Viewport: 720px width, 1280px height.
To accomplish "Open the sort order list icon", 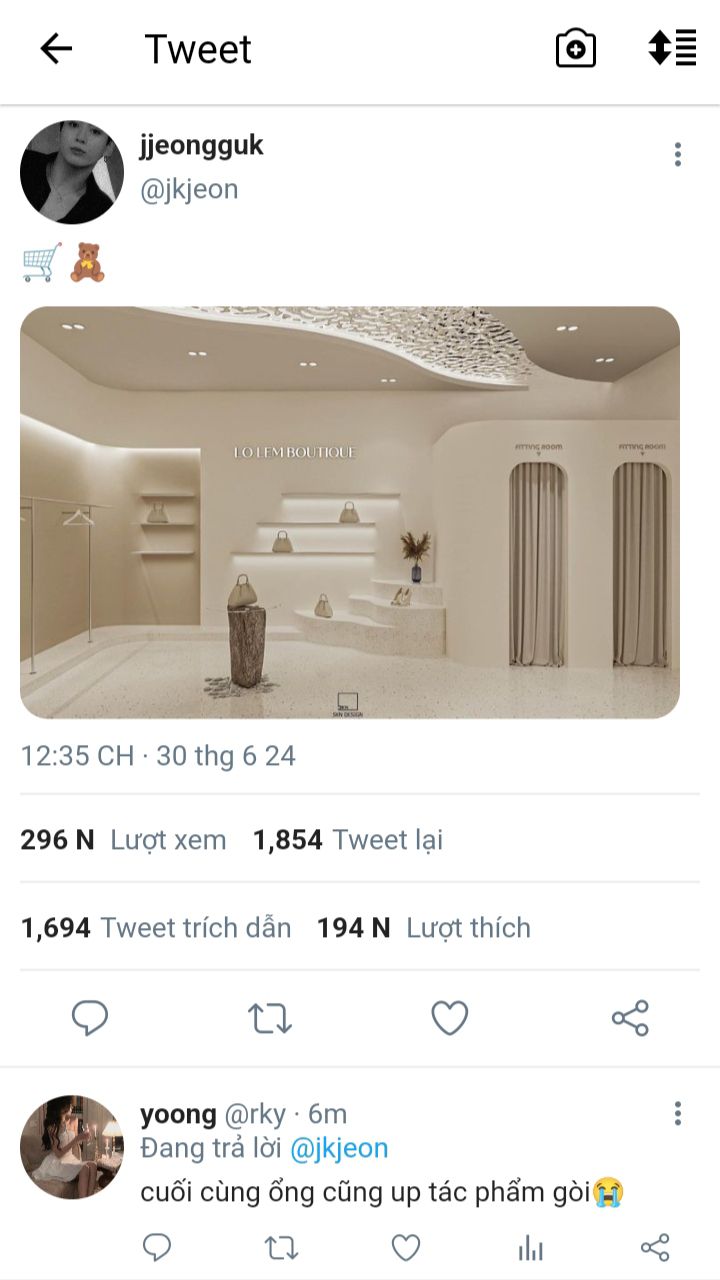I will pos(673,48).
